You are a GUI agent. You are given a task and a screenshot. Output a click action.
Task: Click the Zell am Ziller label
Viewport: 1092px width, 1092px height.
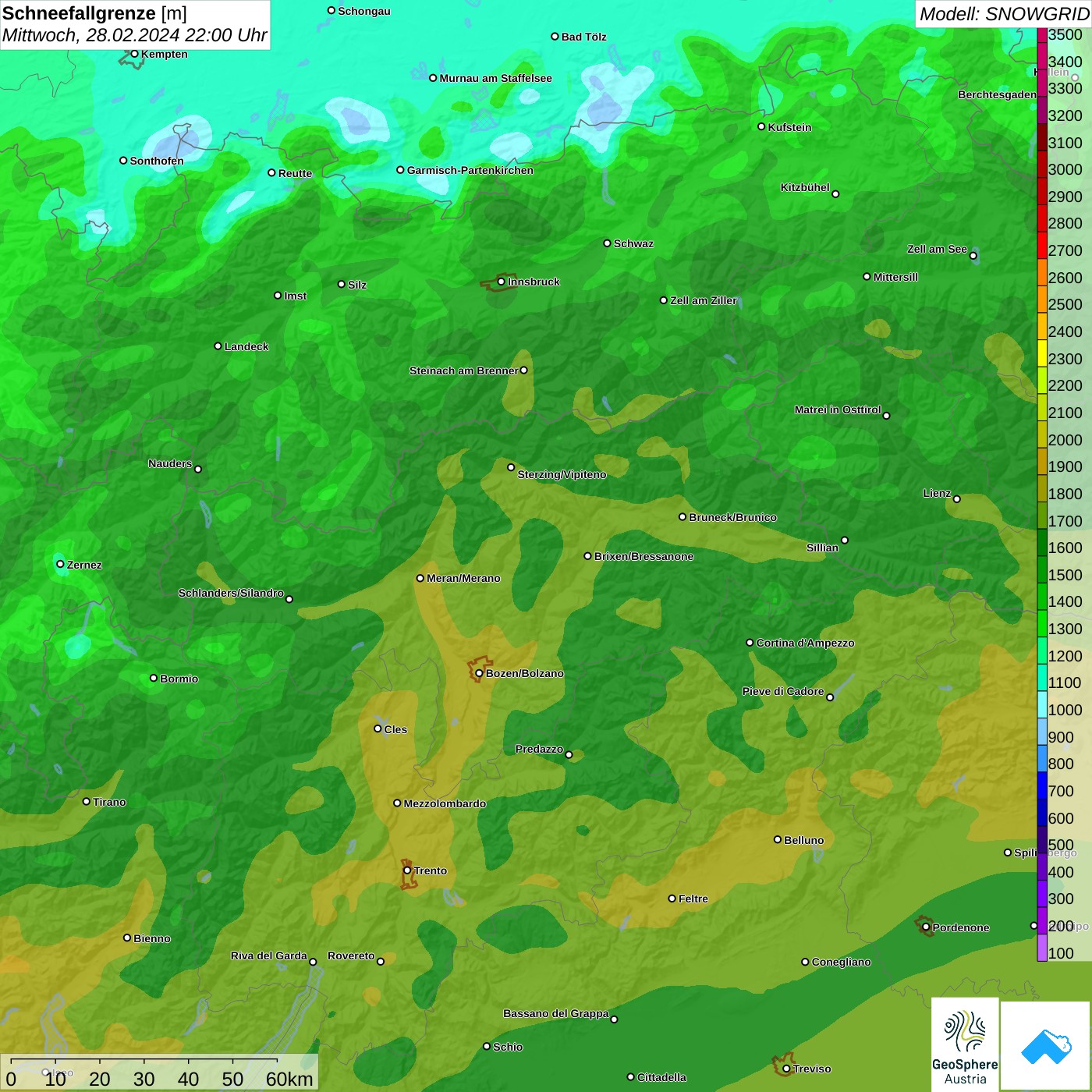point(704,300)
